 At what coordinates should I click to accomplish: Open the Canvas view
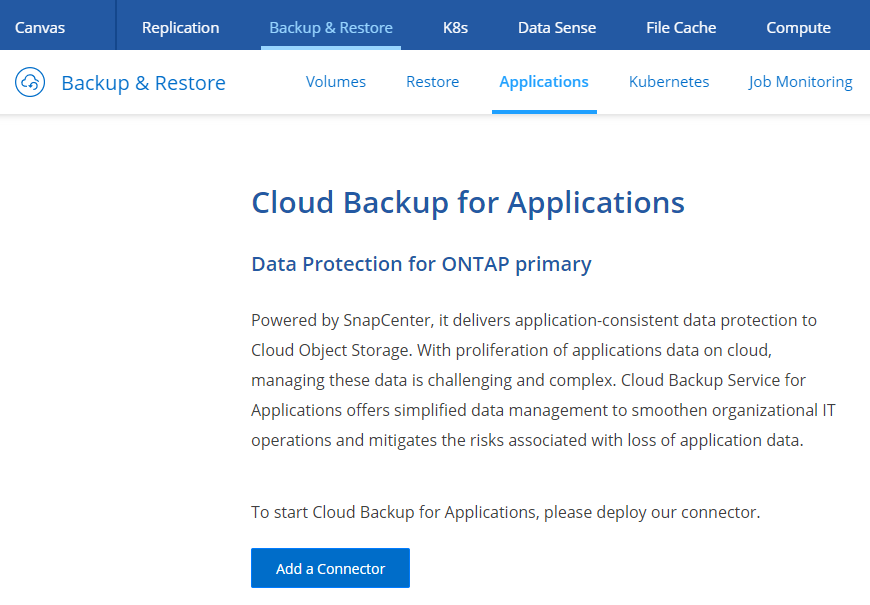[38, 27]
